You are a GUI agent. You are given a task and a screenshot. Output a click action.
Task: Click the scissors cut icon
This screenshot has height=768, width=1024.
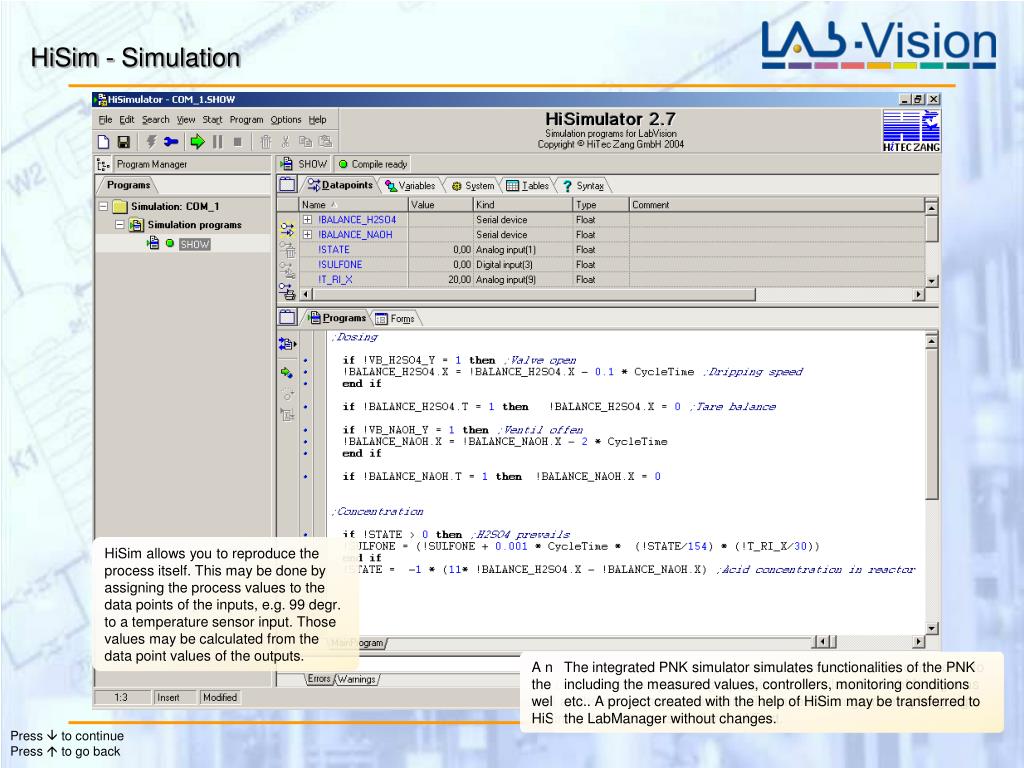pyautogui.click(x=285, y=142)
